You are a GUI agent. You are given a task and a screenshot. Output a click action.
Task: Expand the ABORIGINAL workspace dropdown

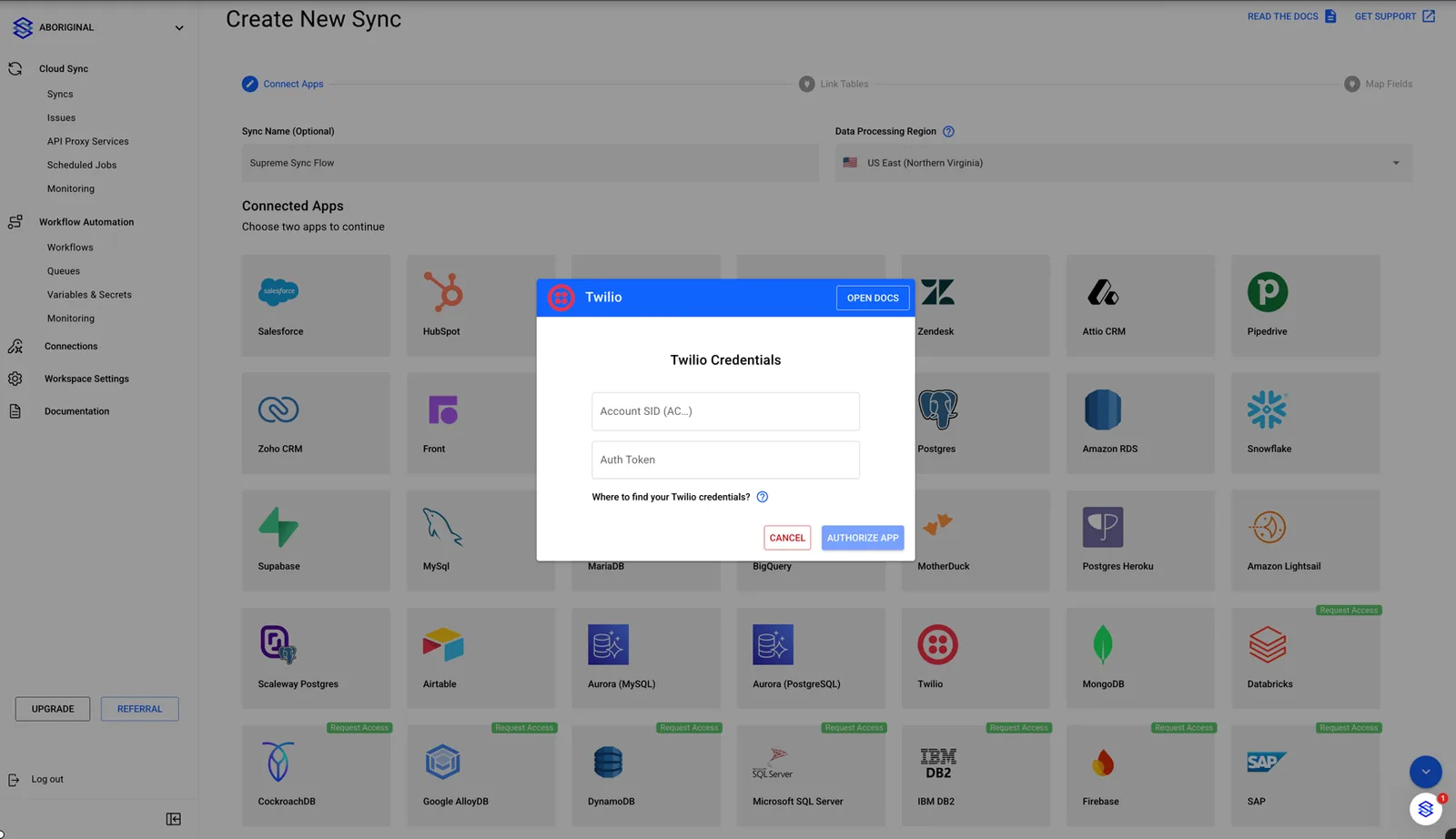179,28
